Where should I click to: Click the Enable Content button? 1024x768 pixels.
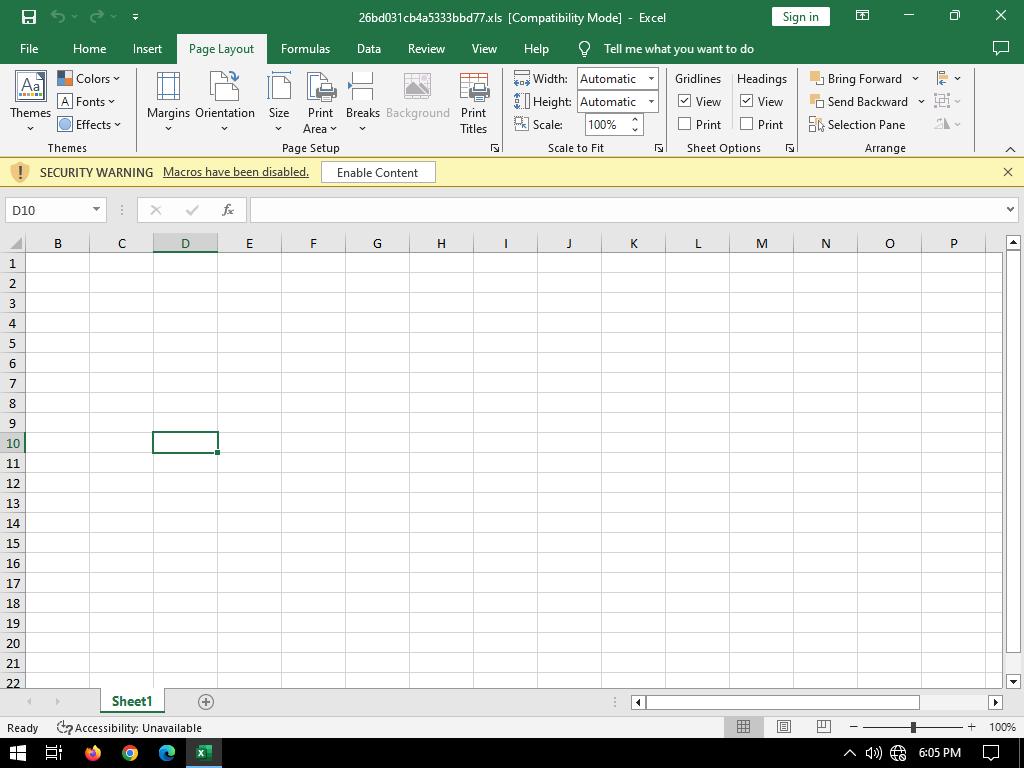coord(377,173)
